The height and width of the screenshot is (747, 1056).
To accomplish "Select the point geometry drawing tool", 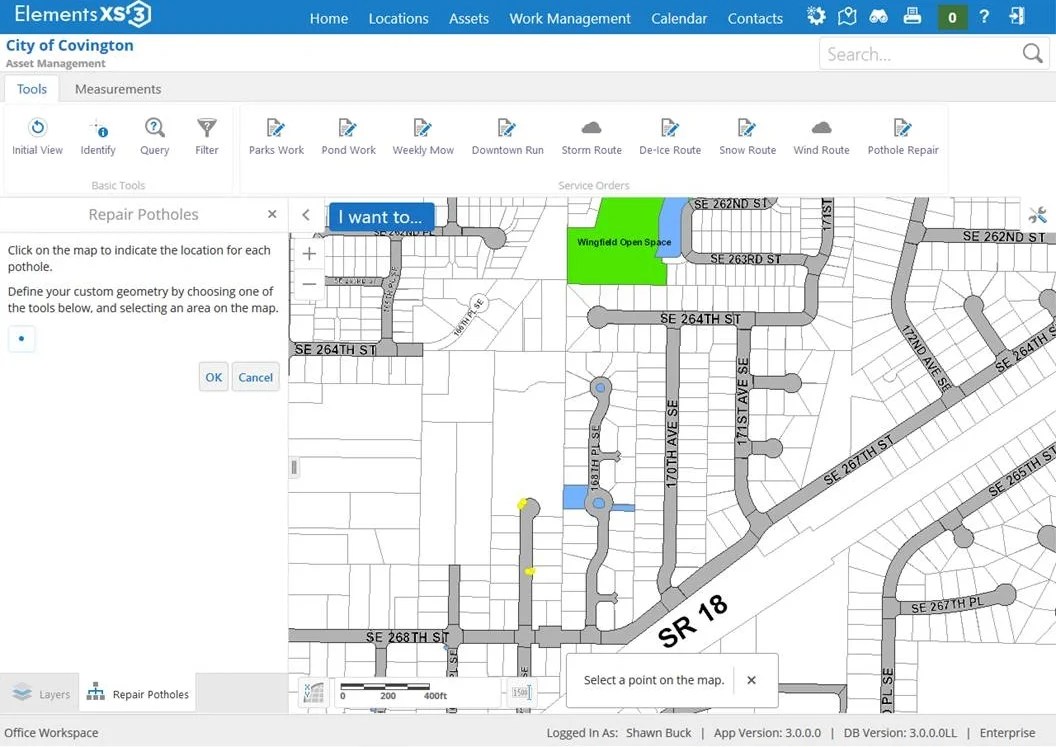I will [22, 339].
